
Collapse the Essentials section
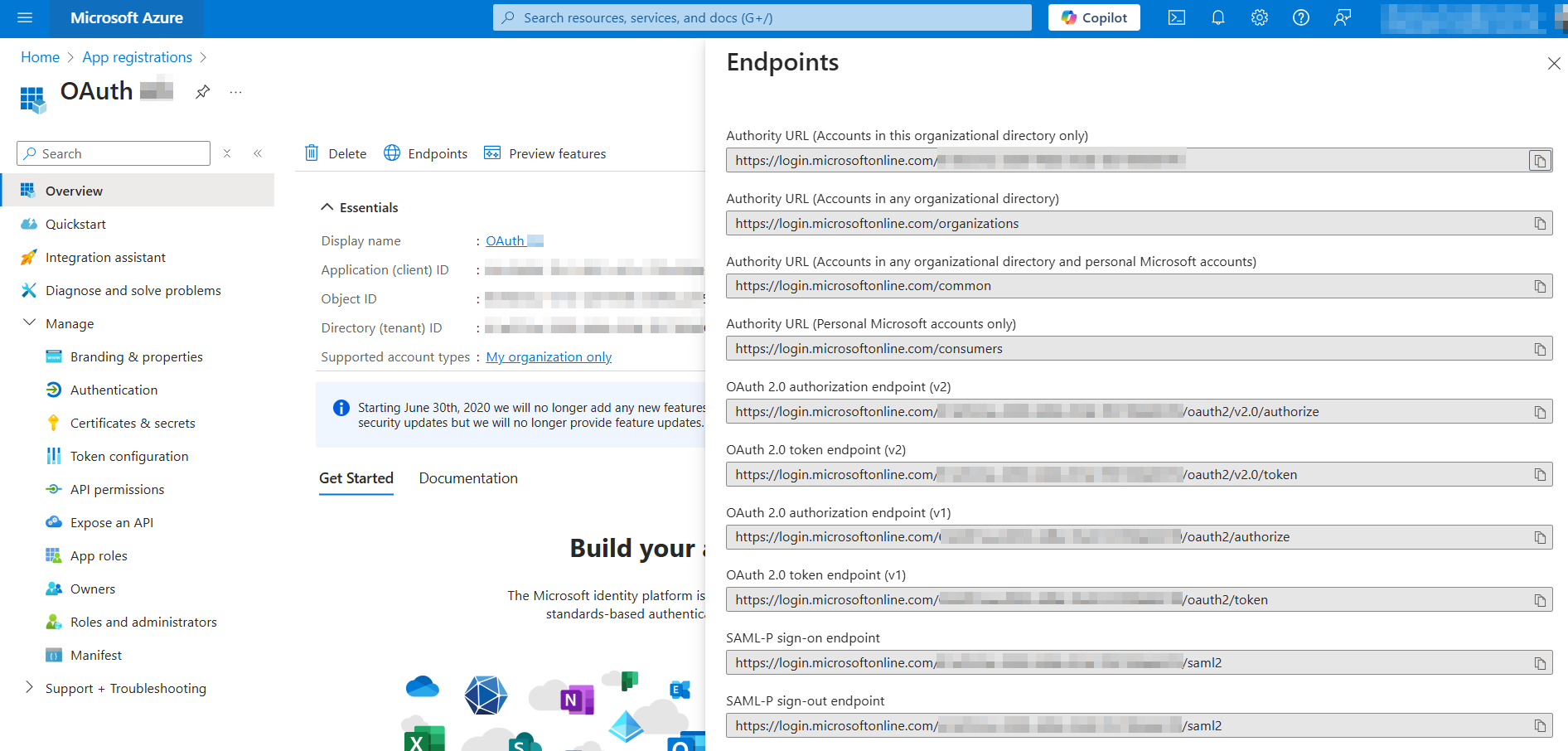click(327, 207)
